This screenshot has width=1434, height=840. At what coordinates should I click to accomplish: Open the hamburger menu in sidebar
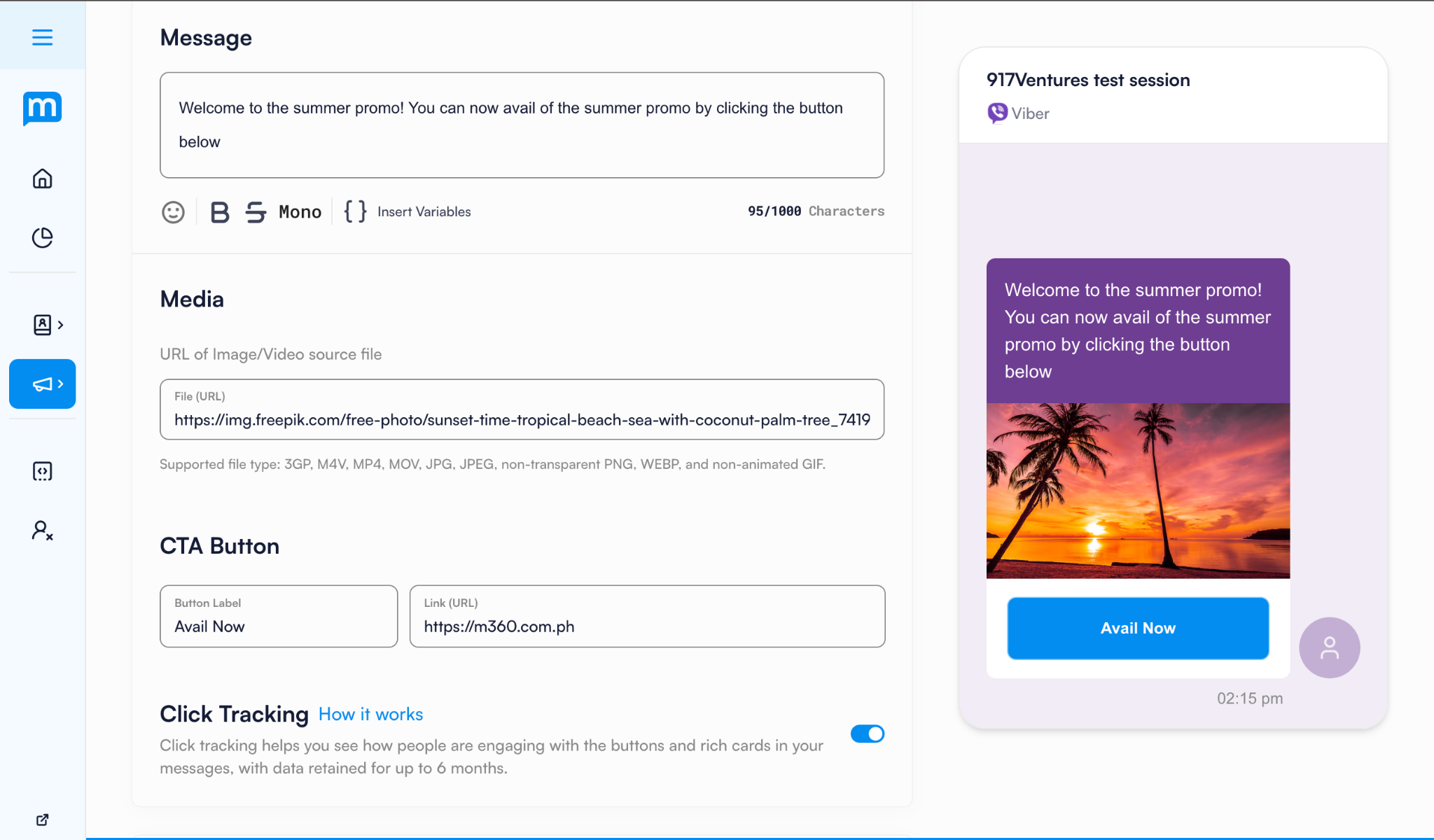tap(42, 37)
